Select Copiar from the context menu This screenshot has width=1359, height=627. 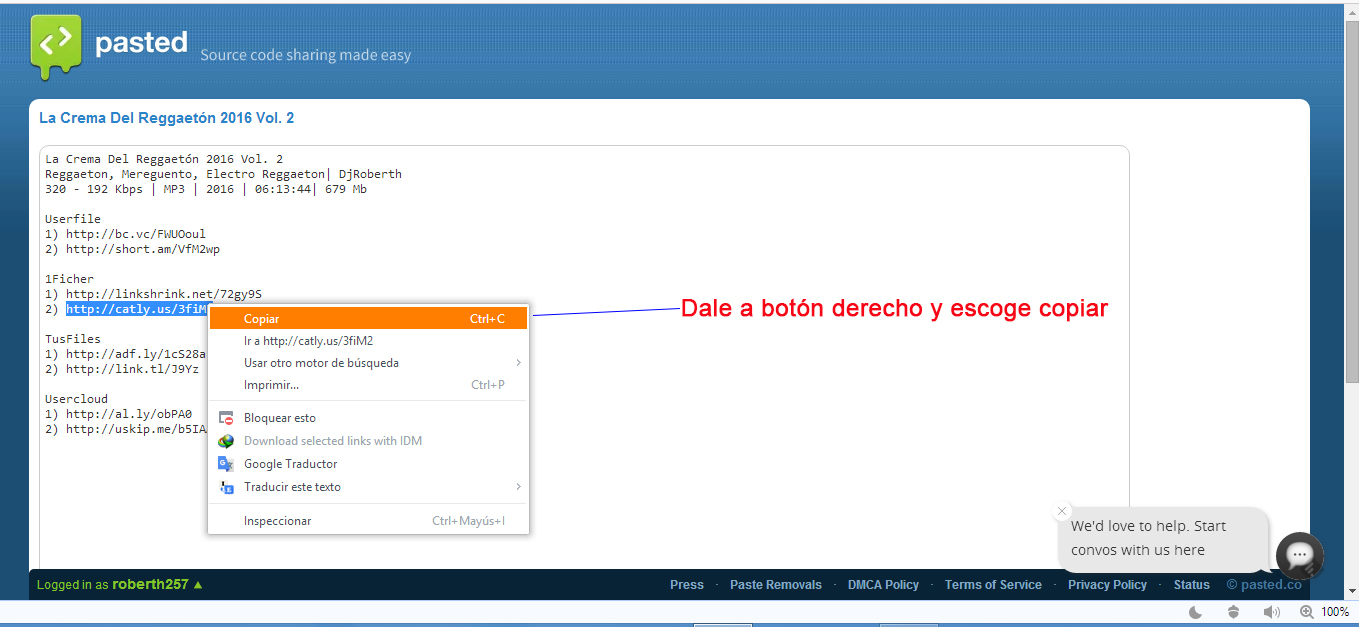(x=260, y=317)
